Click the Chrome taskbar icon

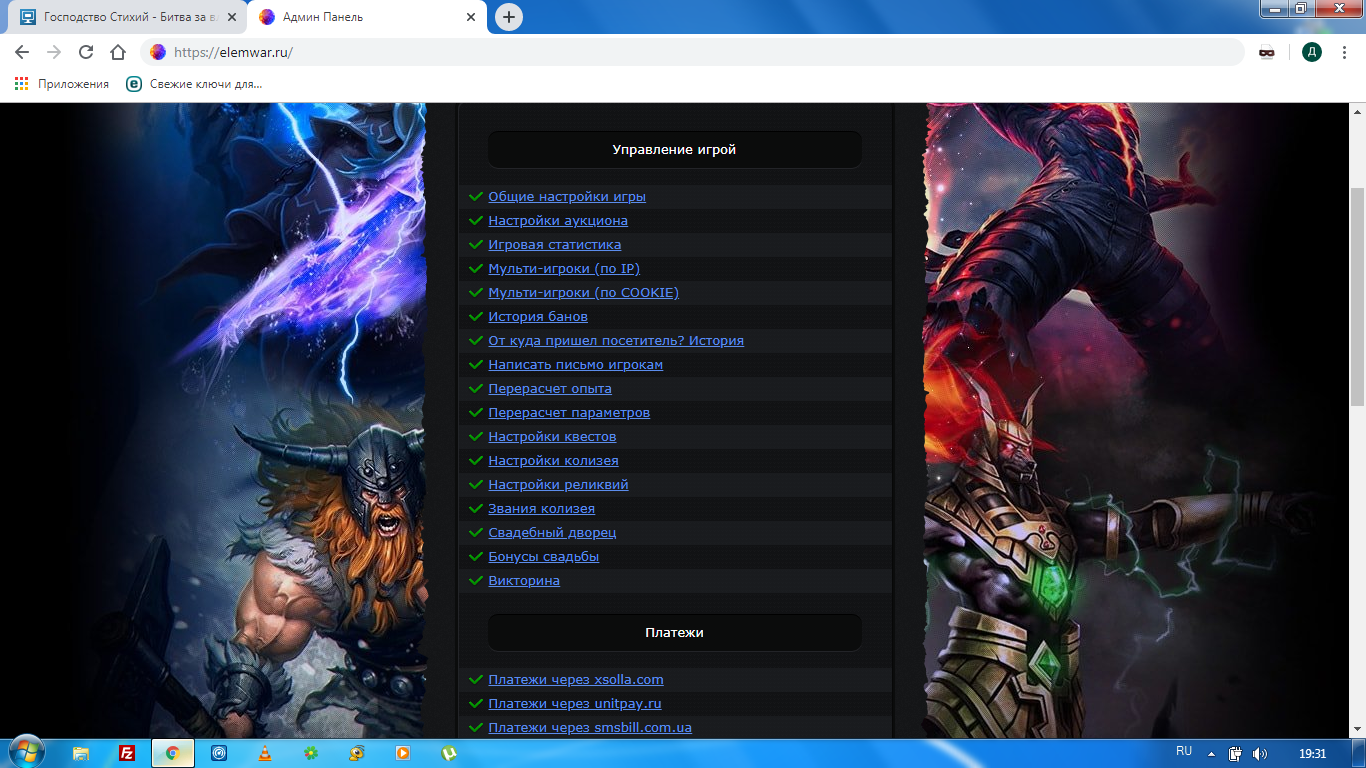click(173, 753)
